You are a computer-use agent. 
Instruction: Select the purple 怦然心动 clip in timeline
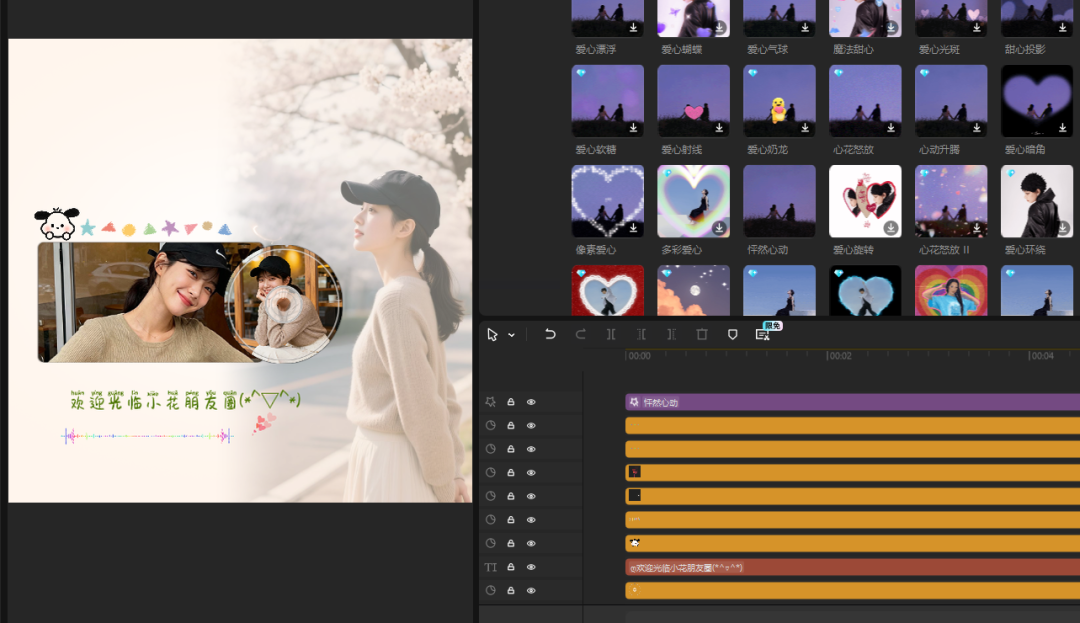(850, 402)
